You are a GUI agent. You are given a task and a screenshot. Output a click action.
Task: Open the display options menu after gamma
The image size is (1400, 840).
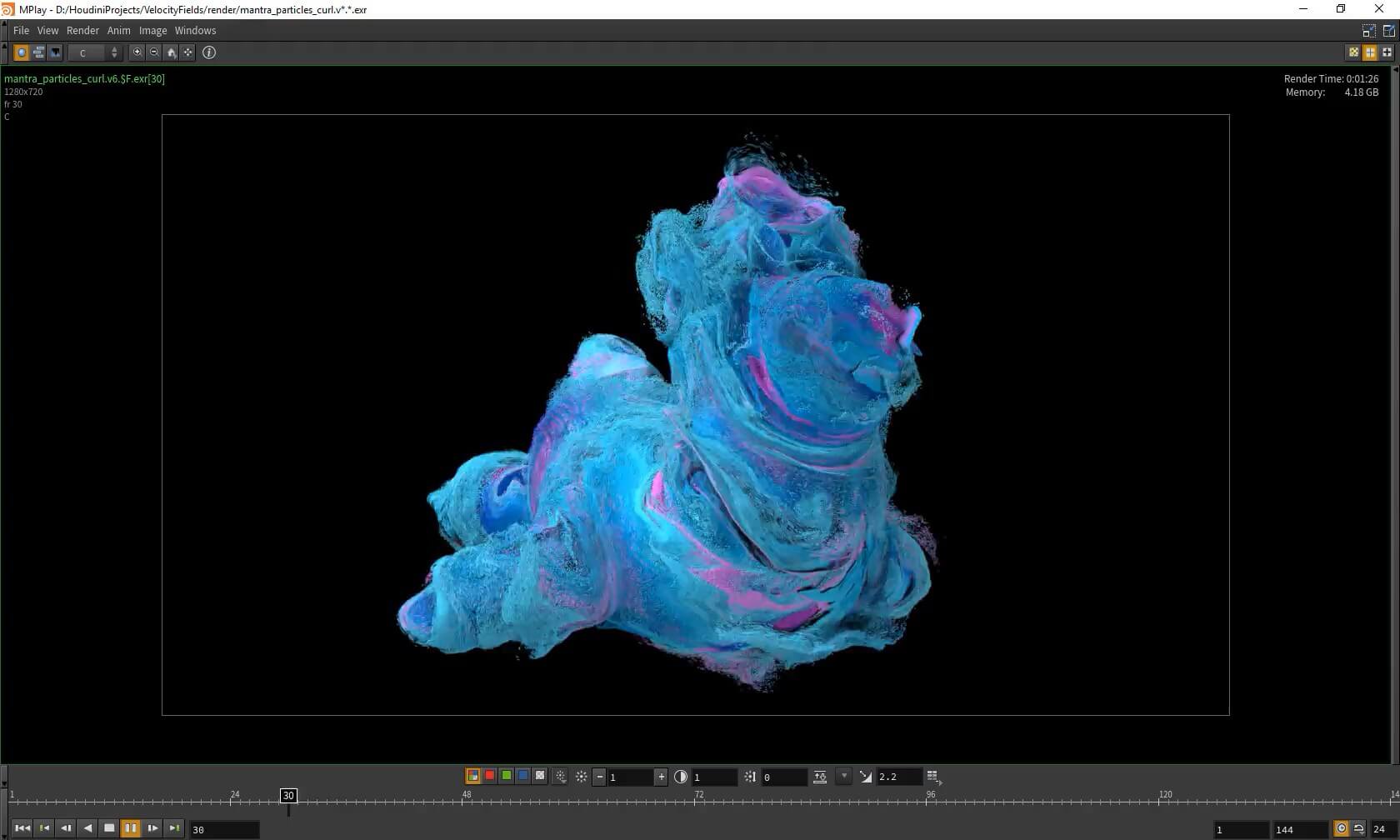(x=933, y=777)
